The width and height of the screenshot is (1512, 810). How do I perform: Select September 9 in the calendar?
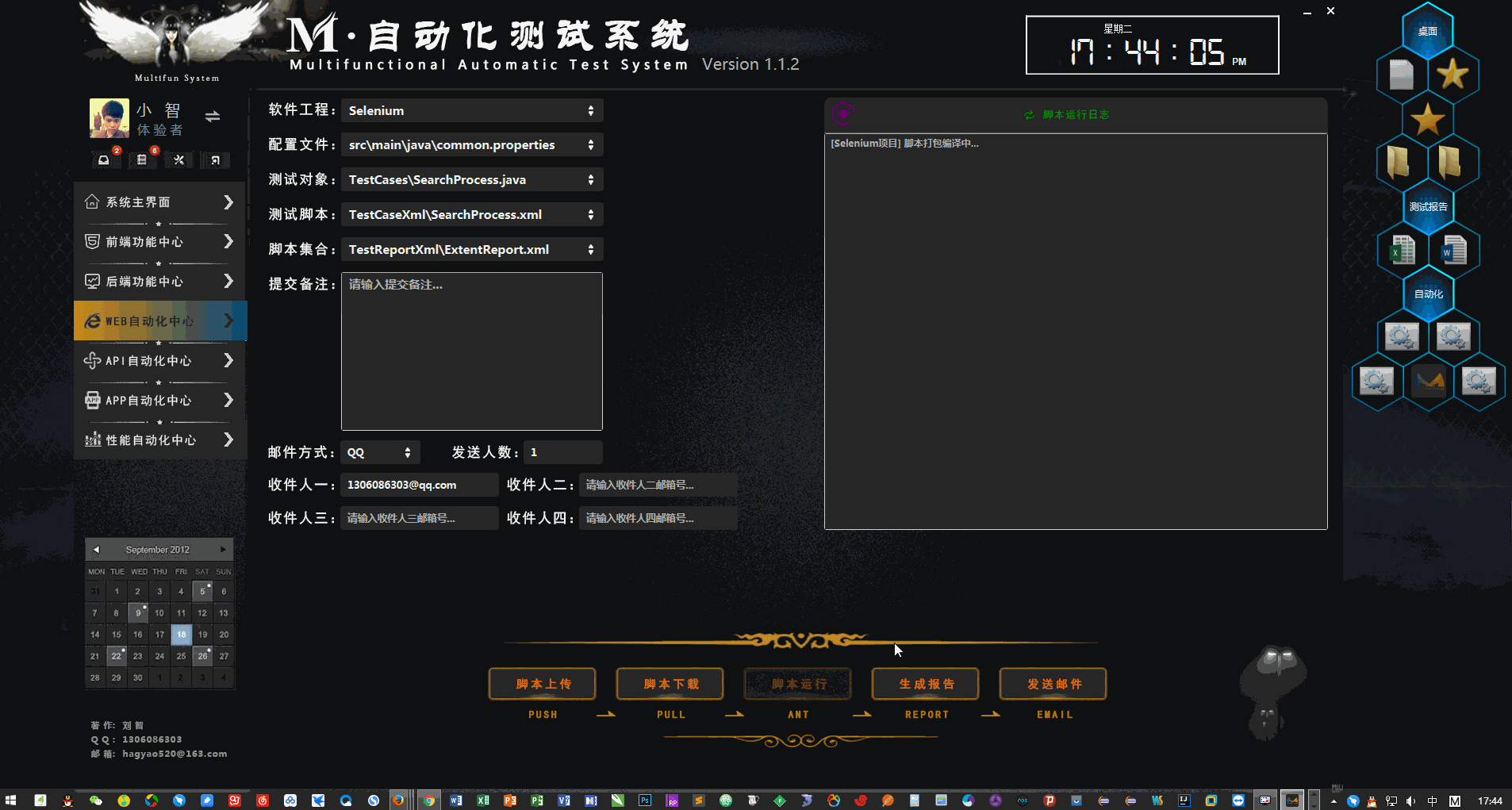(x=138, y=612)
